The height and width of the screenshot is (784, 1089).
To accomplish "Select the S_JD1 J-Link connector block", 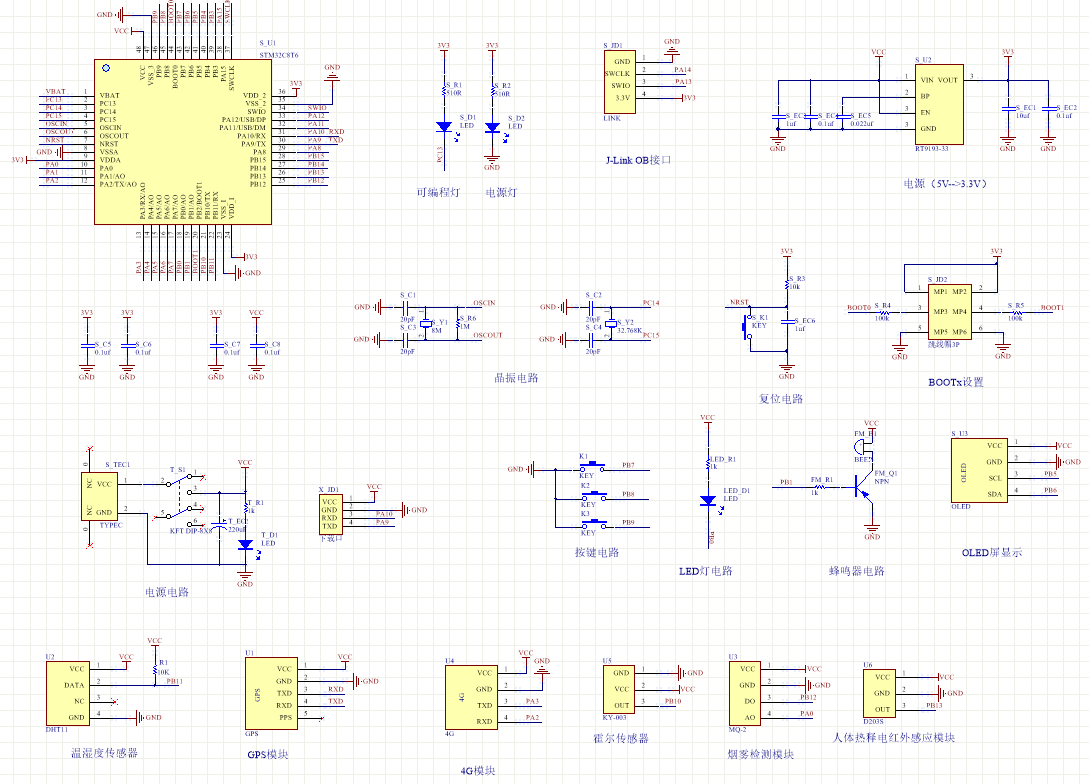I will coord(620,82).
